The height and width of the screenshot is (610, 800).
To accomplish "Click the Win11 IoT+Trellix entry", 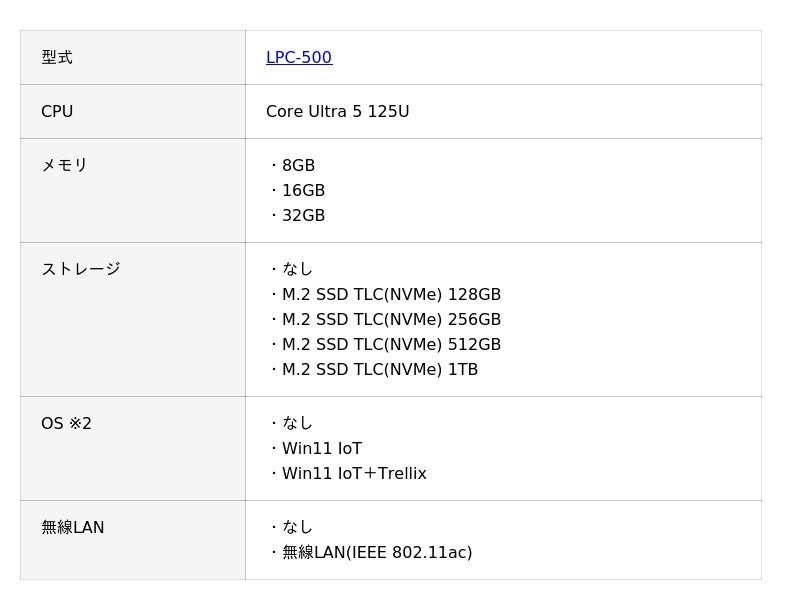I will [x=354, y=474].
